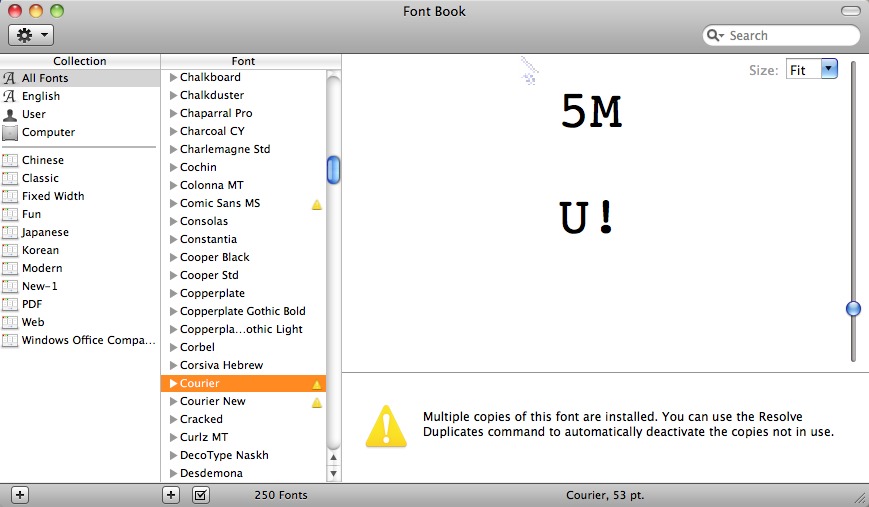Expand the Chalkboard font family
869x507 pixels.
point(173,78)
